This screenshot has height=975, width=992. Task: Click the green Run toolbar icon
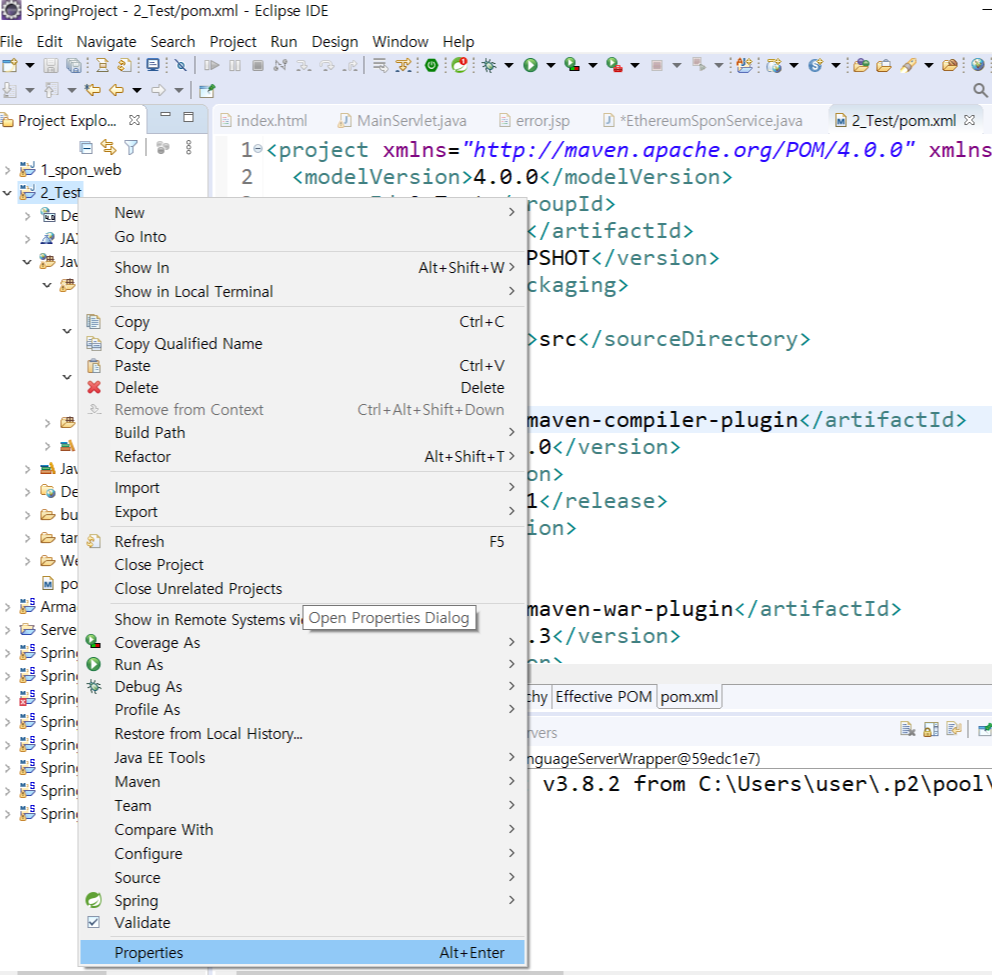pyautogui.click(x=531, y=65)
